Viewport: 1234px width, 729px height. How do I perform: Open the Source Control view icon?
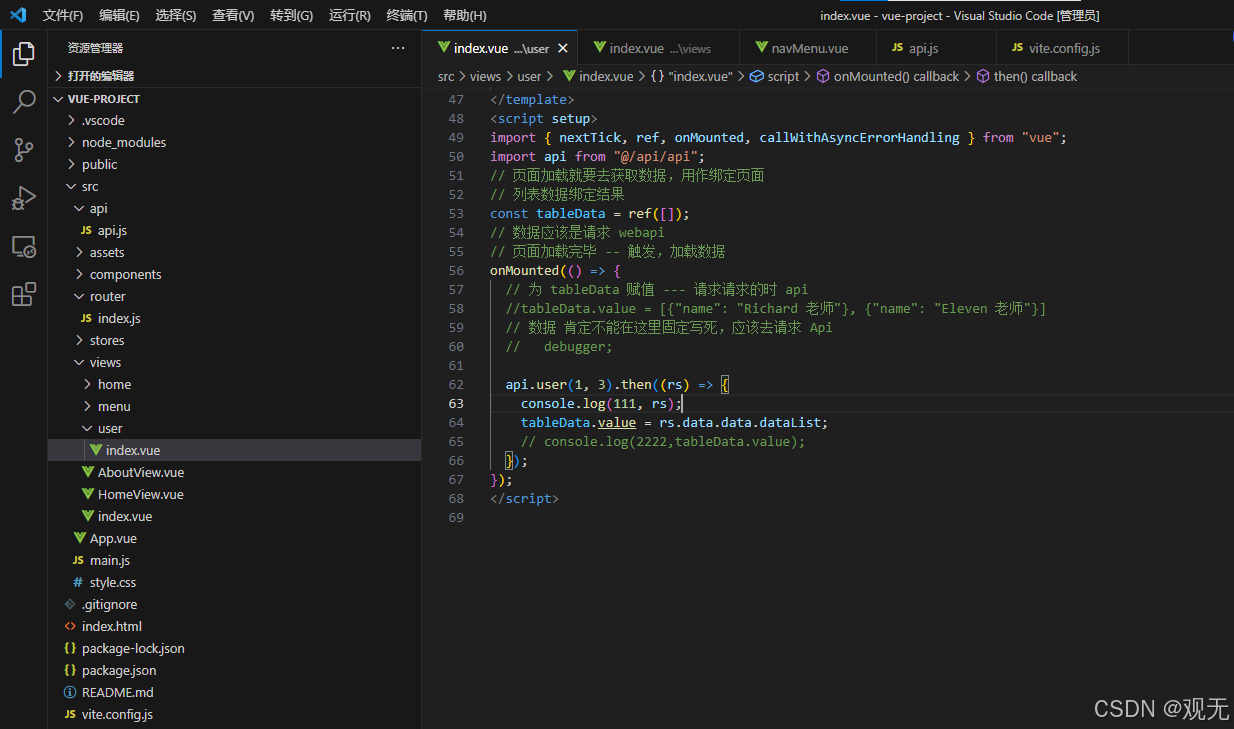[24, 150]
